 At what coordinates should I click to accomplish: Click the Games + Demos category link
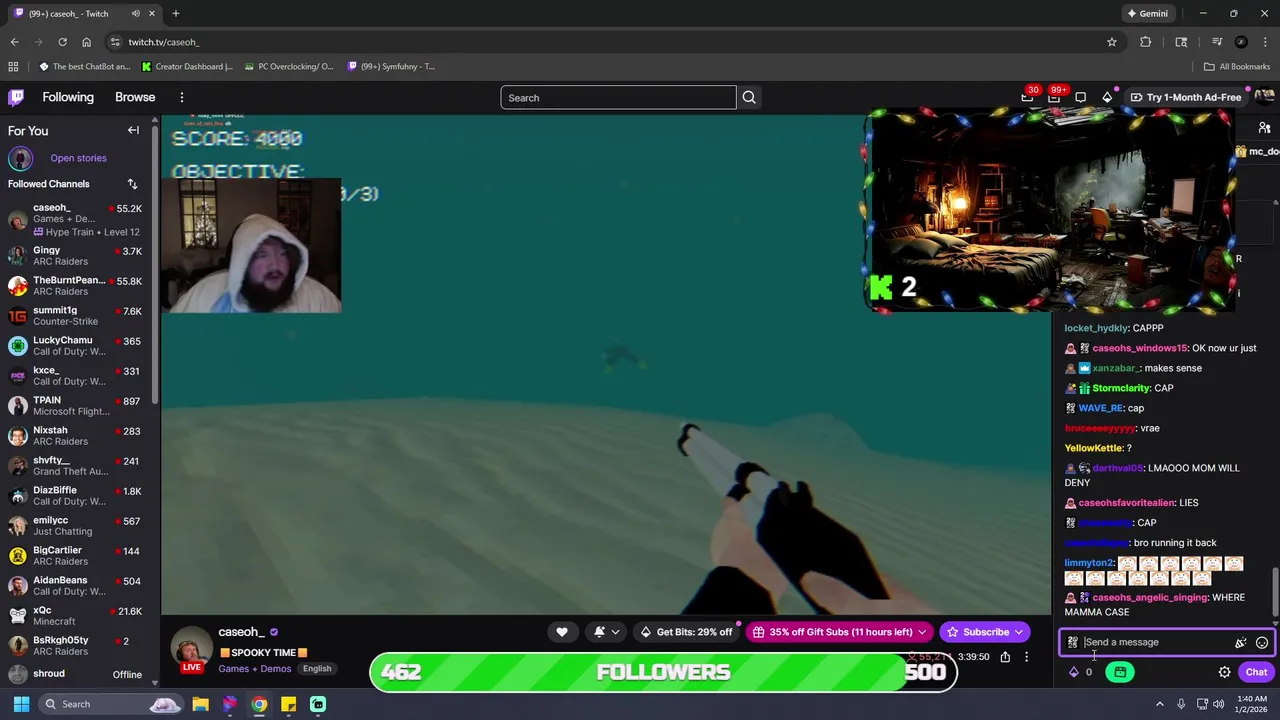[x=255, y=669]
